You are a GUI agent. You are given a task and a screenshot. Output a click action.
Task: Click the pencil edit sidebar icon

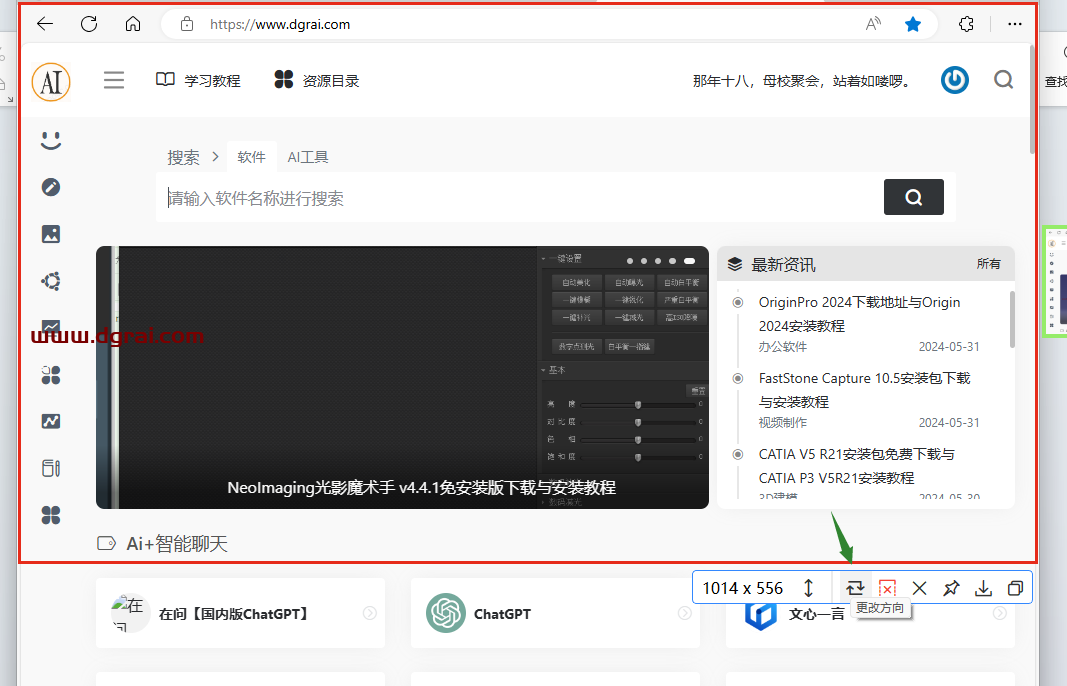click(51, 187)
